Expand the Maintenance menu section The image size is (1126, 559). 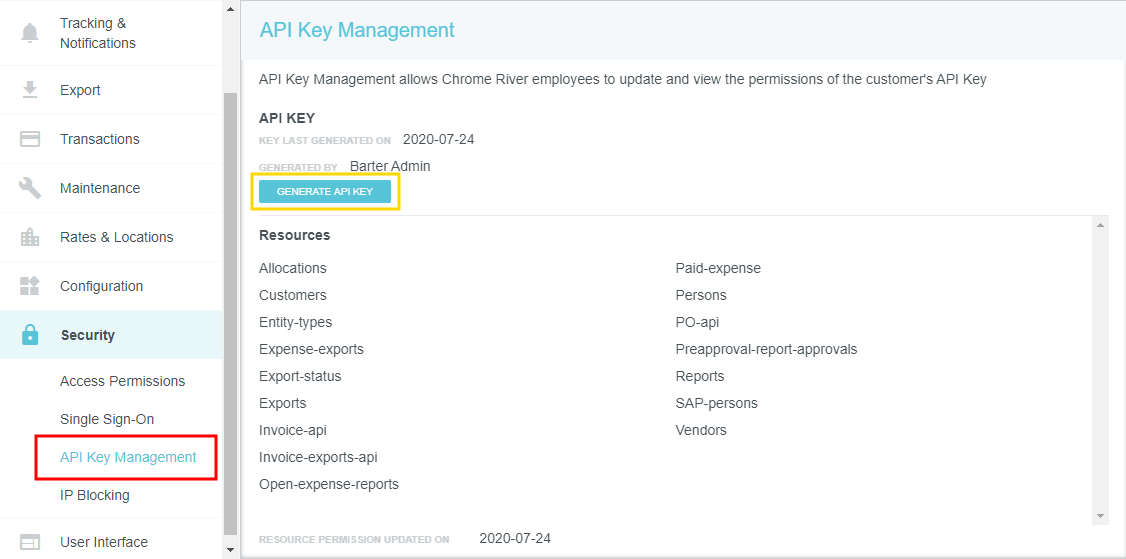(100, 188)
